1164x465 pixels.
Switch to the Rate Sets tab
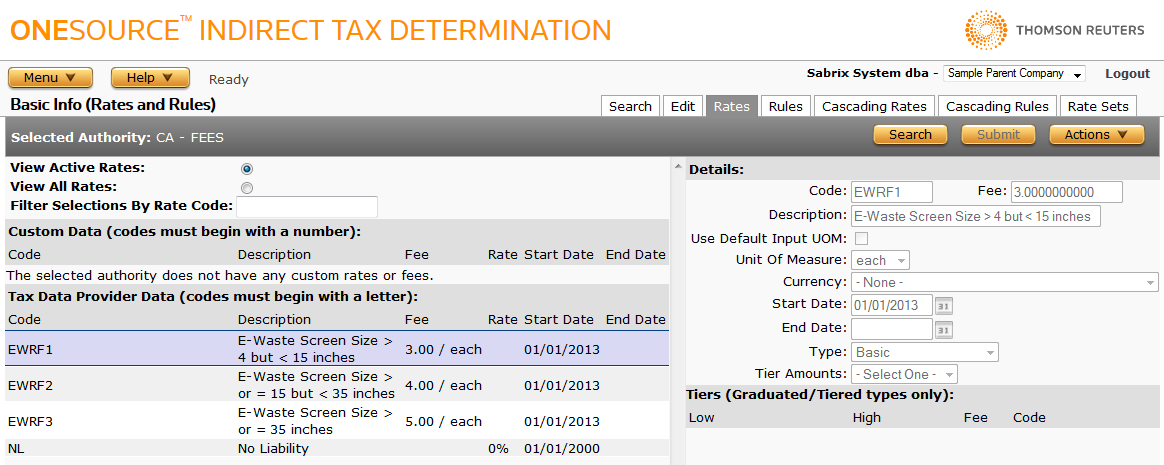[x=1097, y=106]
